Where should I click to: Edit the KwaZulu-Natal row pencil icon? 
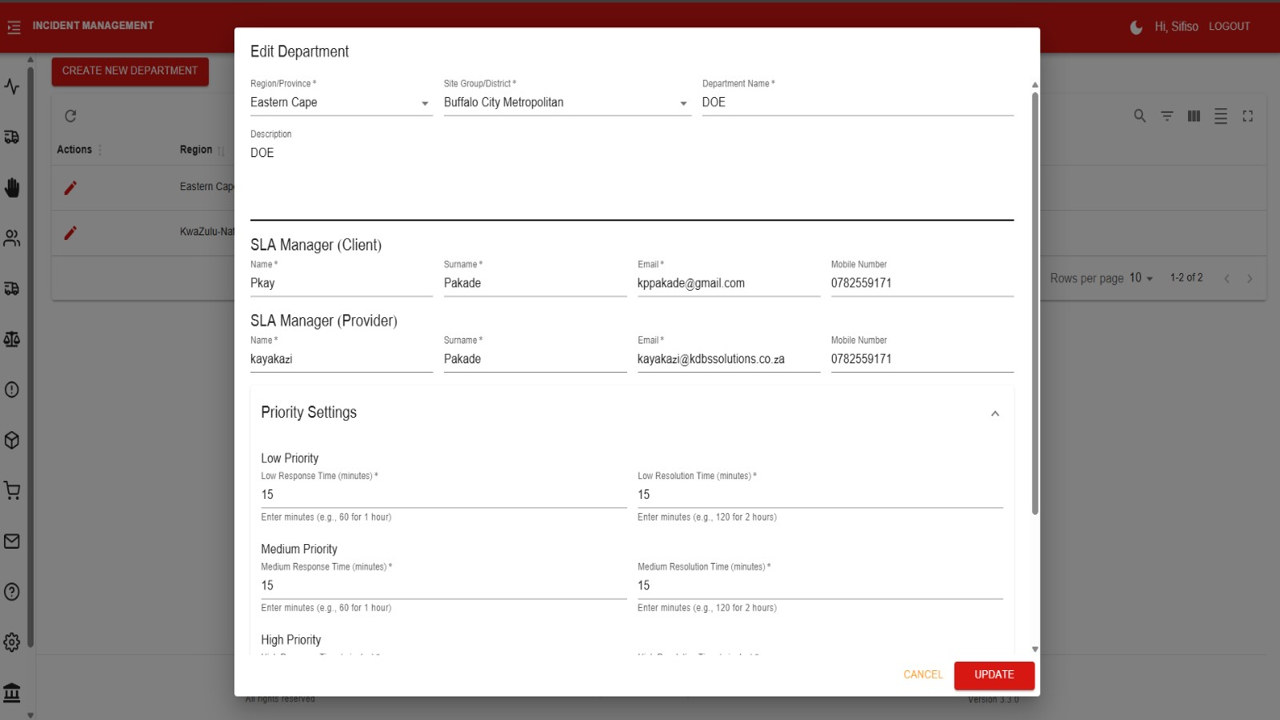coord(70,232)
